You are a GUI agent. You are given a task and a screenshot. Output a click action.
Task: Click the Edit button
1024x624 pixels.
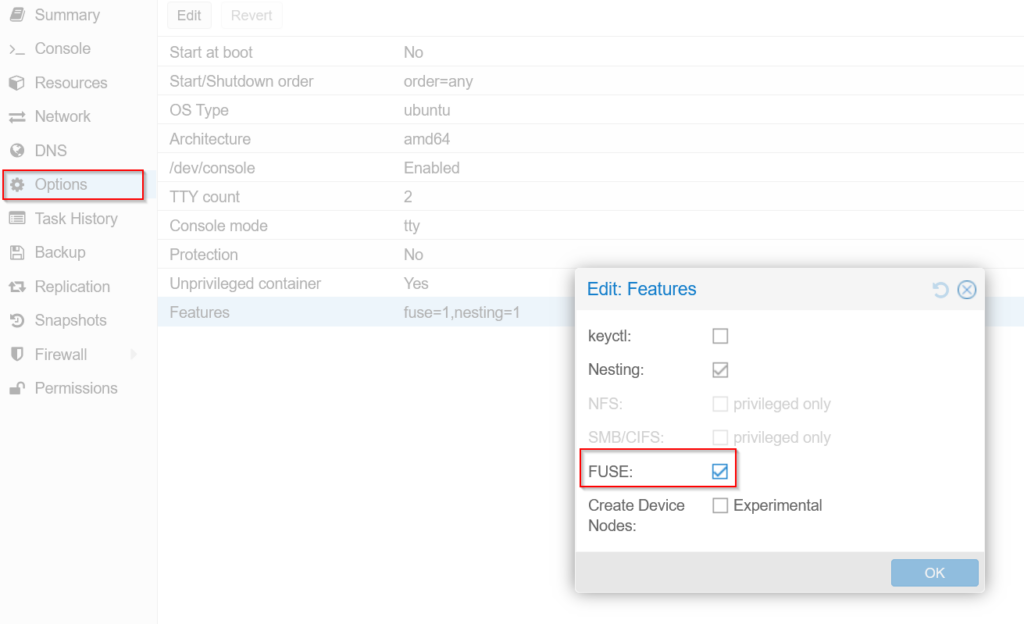(x=189, y=16)
